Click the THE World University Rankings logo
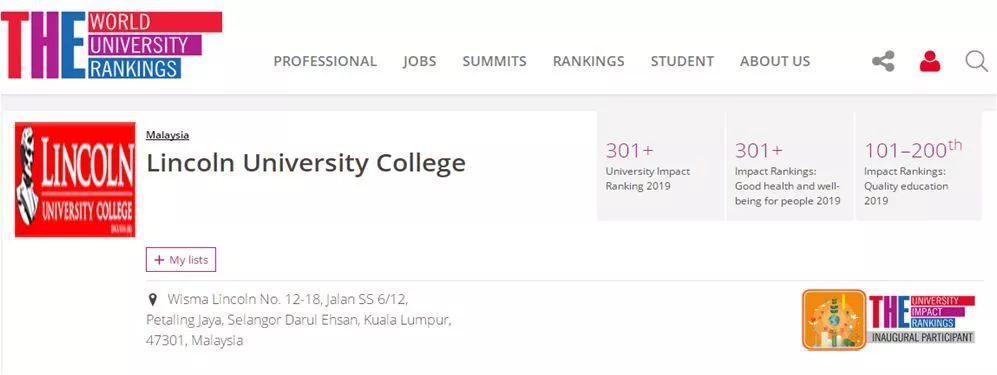 (x=111, y=45)
